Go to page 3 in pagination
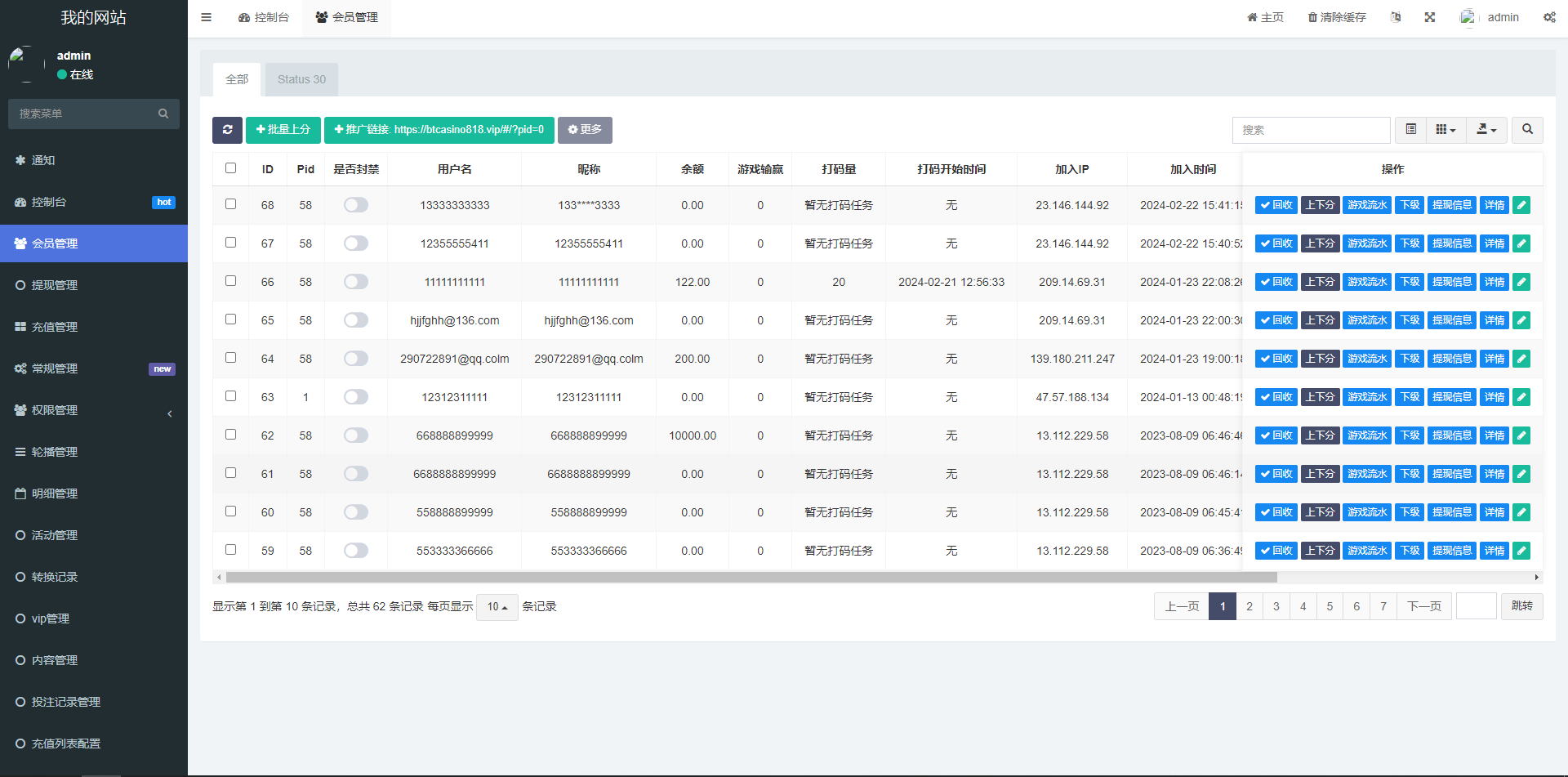1568x777 pixels. [1276, 606]
